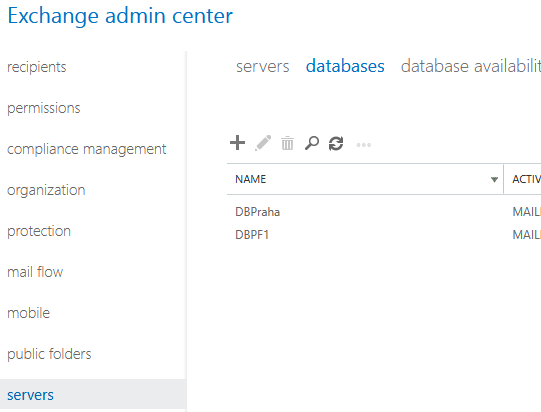Open recipients in left navigation
Image resolution: width=541 pixels, height=412 pixels.
coord(37,67)
